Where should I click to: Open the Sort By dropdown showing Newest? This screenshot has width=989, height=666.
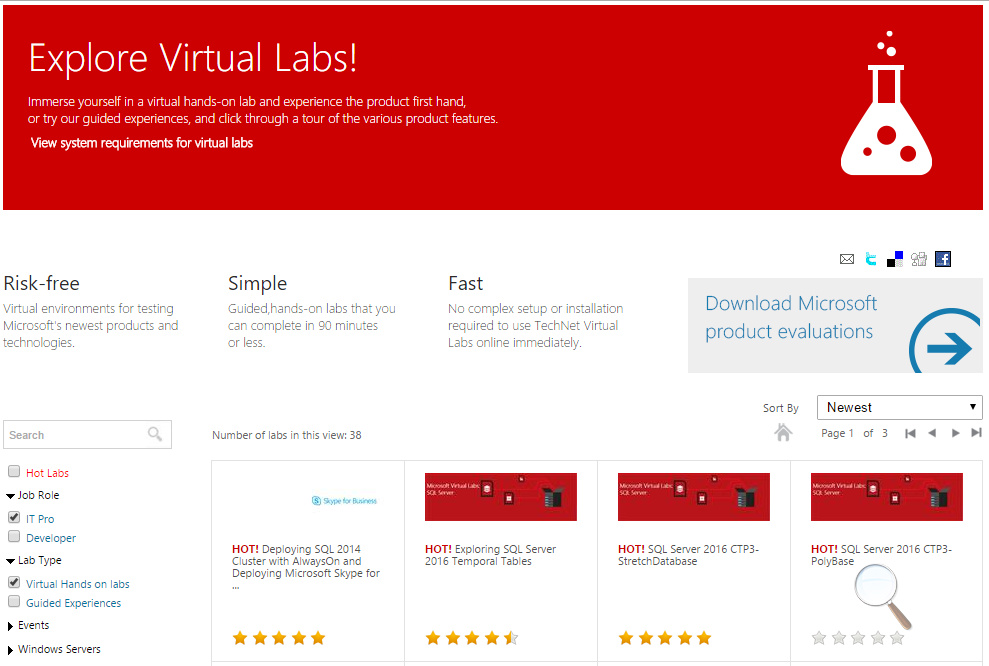click(x=899, y=407)
